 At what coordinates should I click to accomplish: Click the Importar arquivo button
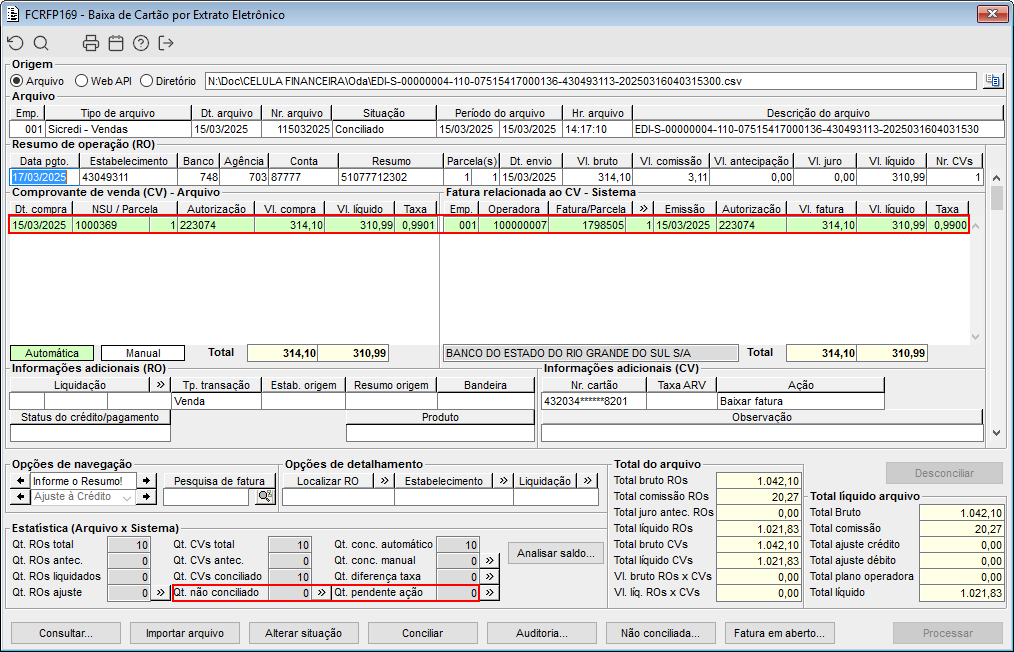184,633
